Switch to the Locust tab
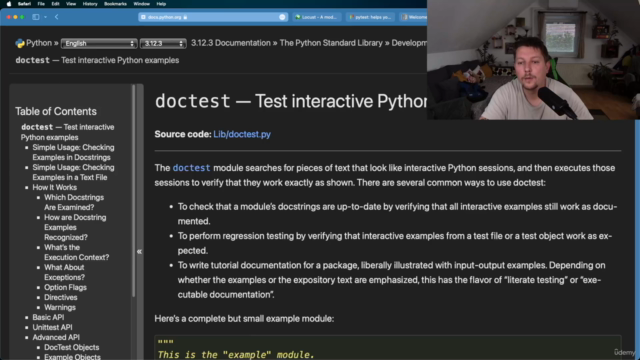The height and width of the screenshot is (360, 640). point(316,17)
